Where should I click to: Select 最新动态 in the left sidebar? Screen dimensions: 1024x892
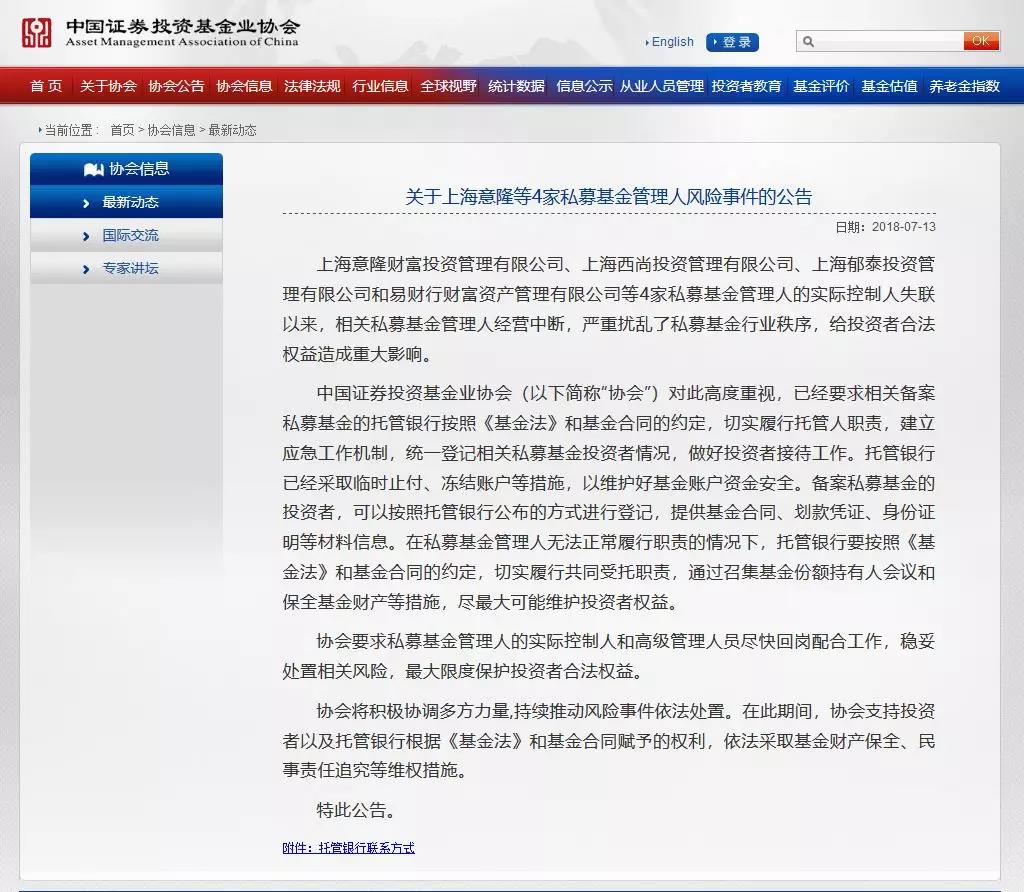(x=126, y=202)
